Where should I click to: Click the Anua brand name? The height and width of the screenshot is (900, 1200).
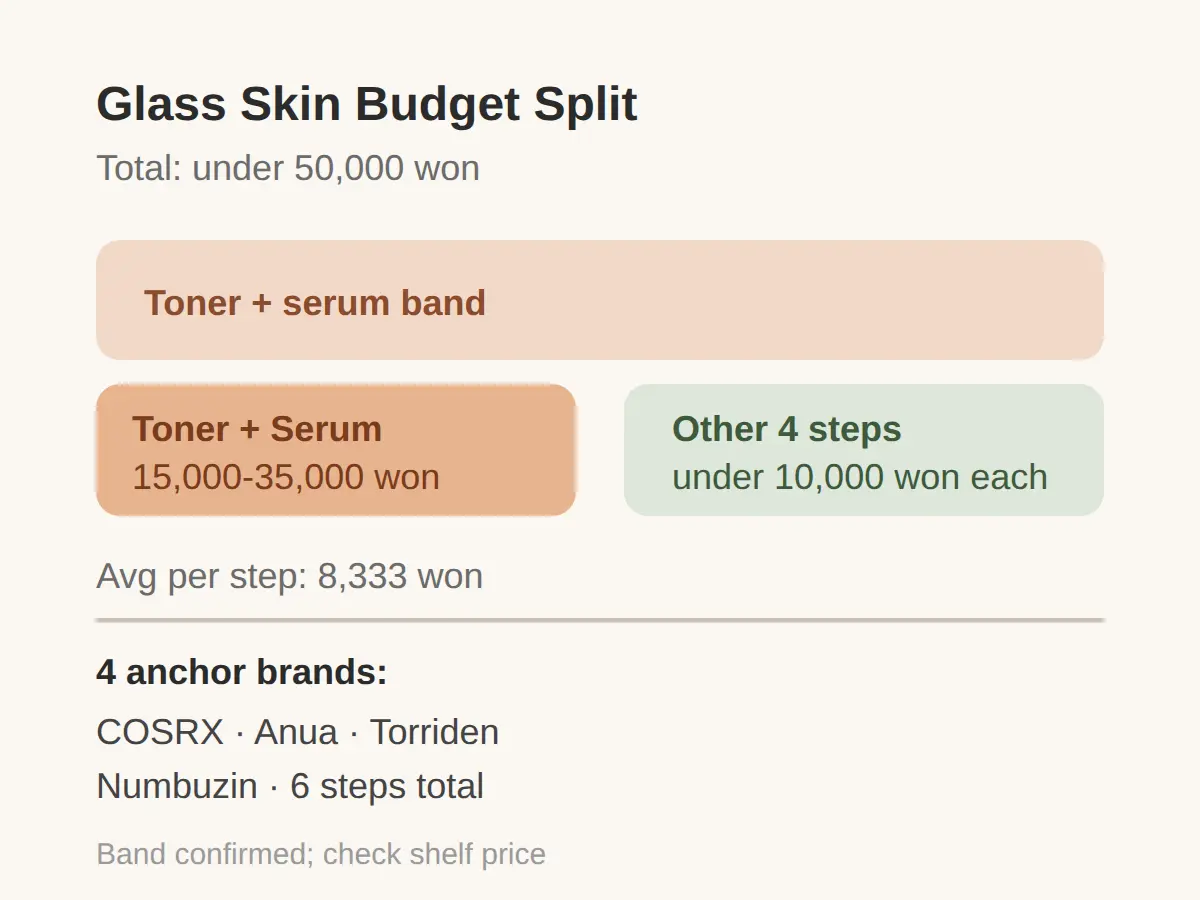click(296, 732)
